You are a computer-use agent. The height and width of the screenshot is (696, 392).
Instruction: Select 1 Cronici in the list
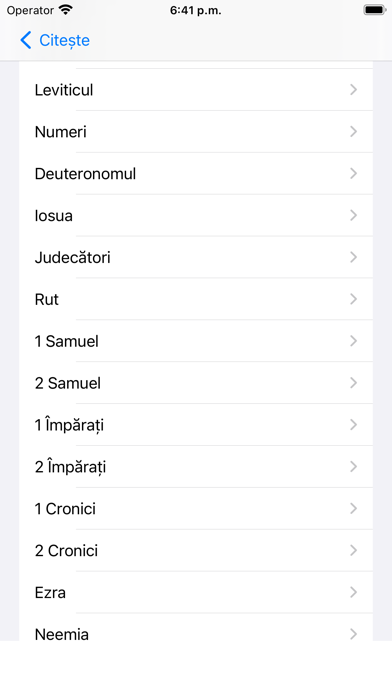(196, 509)
